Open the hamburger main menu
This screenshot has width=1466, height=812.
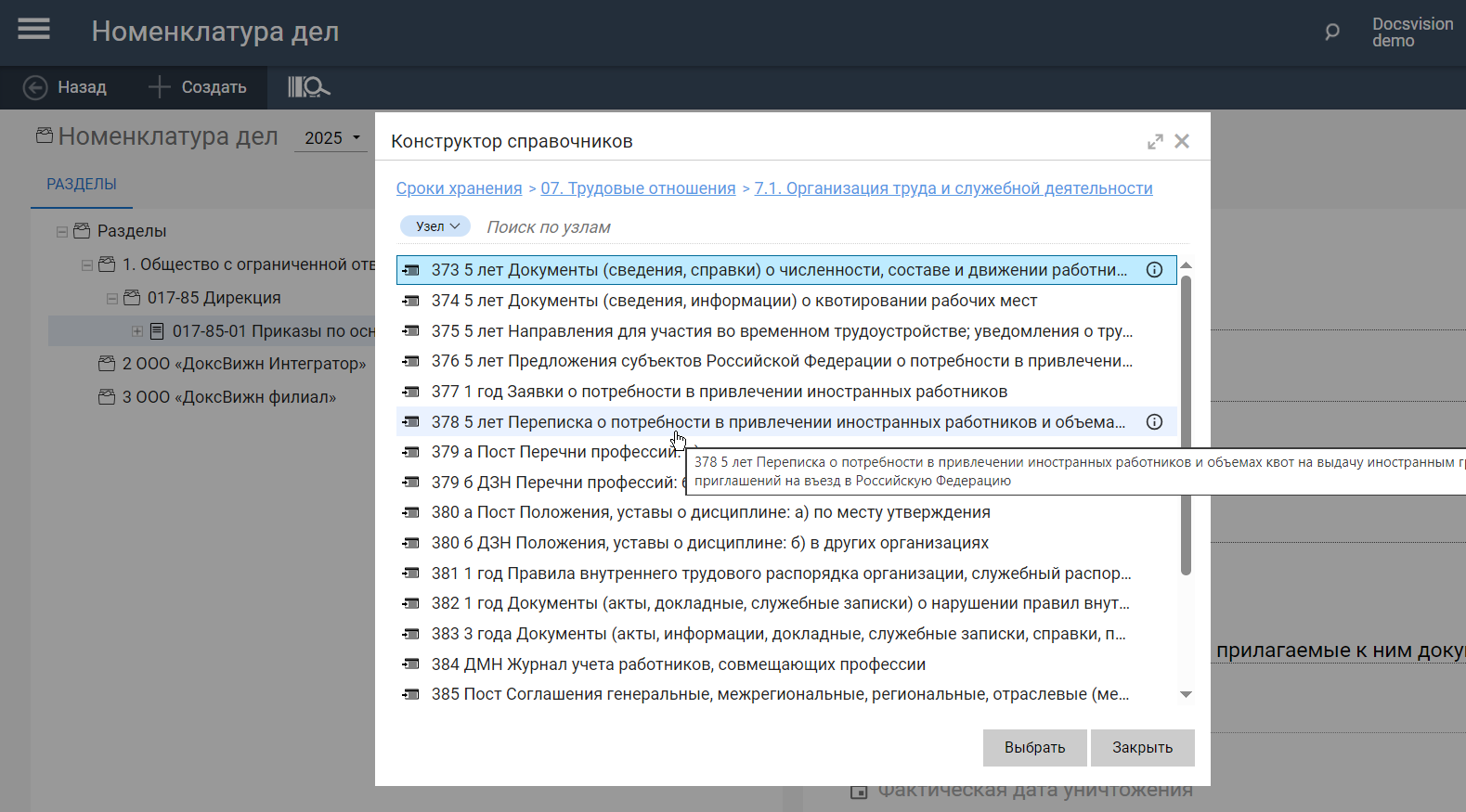pyautogui.click(x=34, y=31)
